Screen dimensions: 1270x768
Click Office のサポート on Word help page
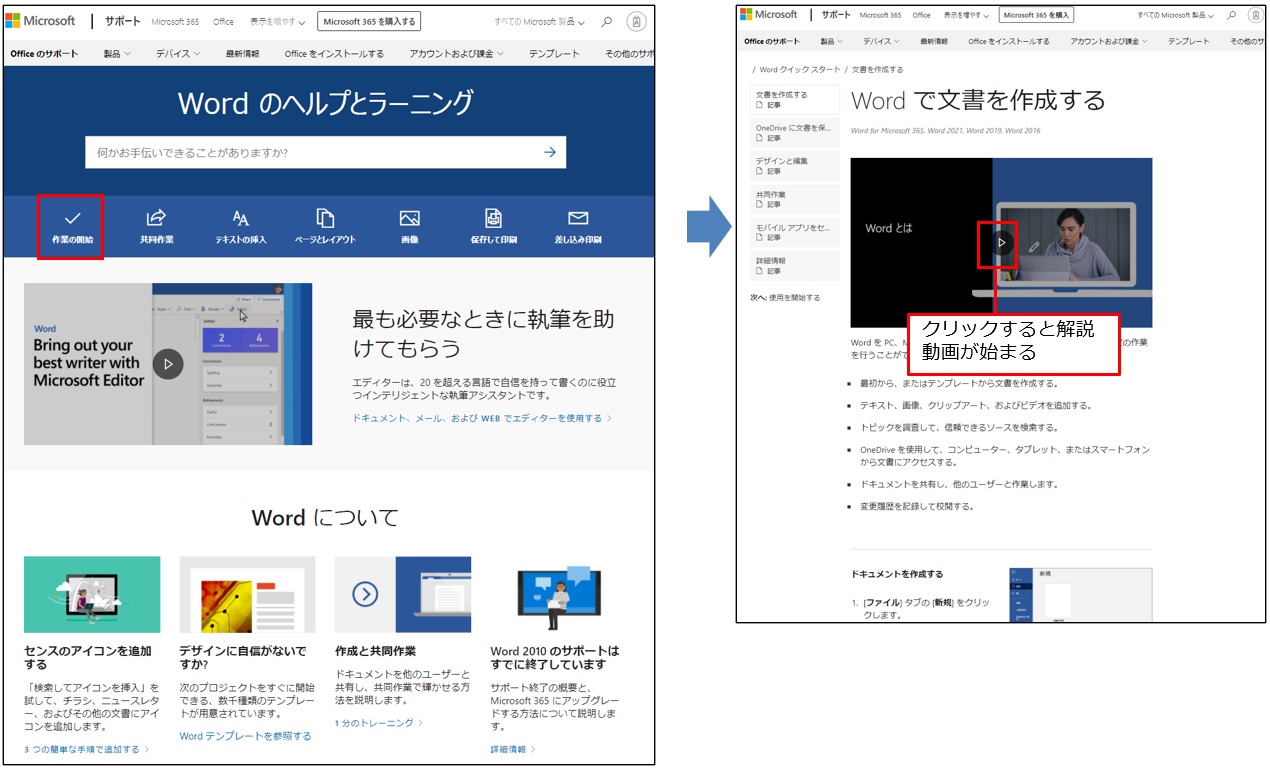point(44,53)
